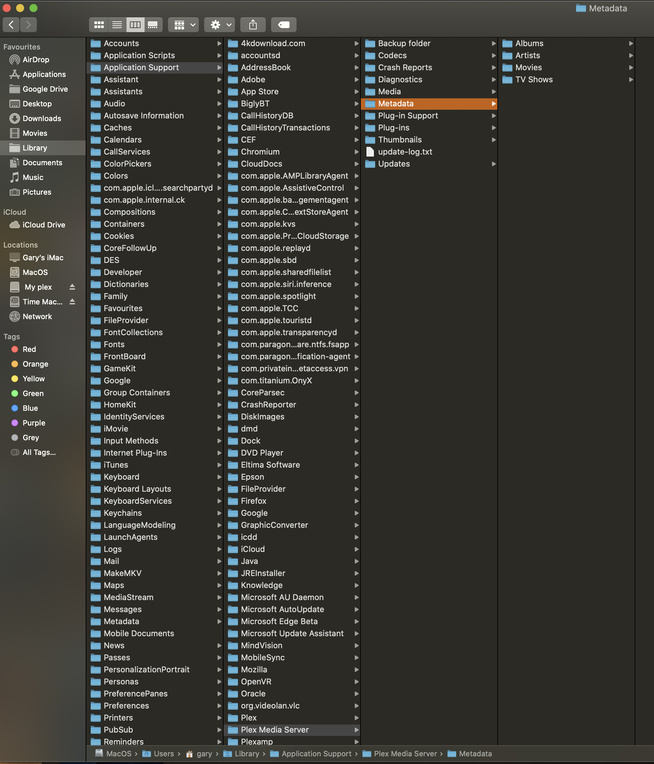
Task: Select the Plug-in Support folder
Action: [430, 115]
